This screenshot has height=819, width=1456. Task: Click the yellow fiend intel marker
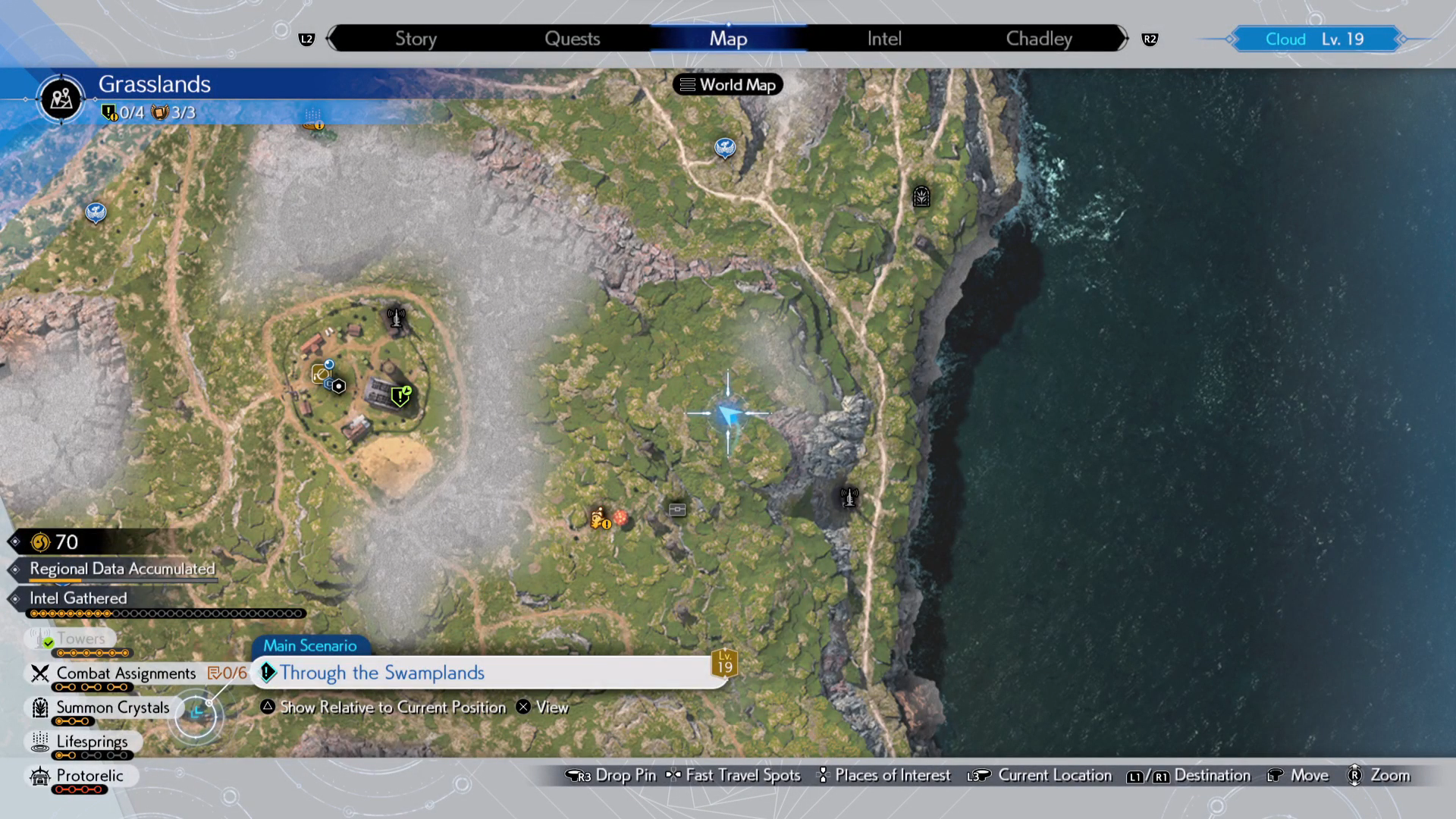600,519
